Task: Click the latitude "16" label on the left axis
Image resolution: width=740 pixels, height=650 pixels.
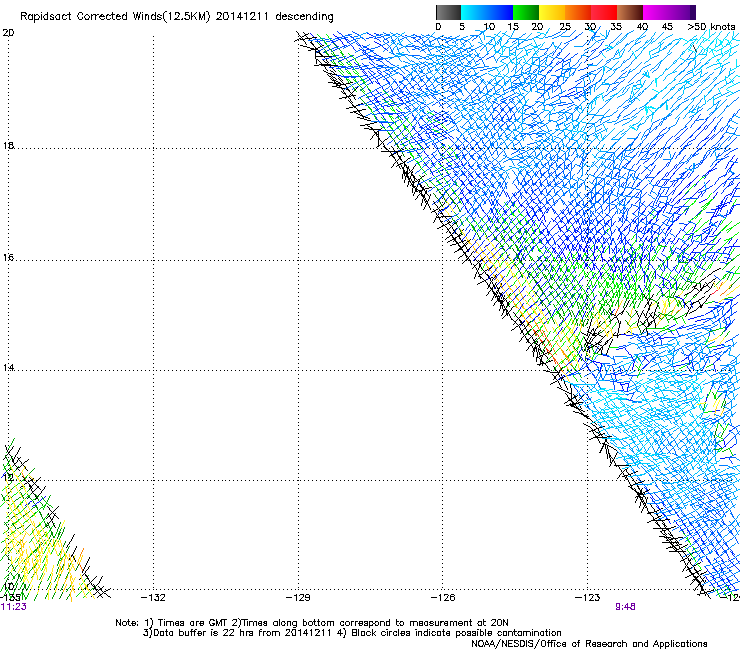Action: [8, 258]
